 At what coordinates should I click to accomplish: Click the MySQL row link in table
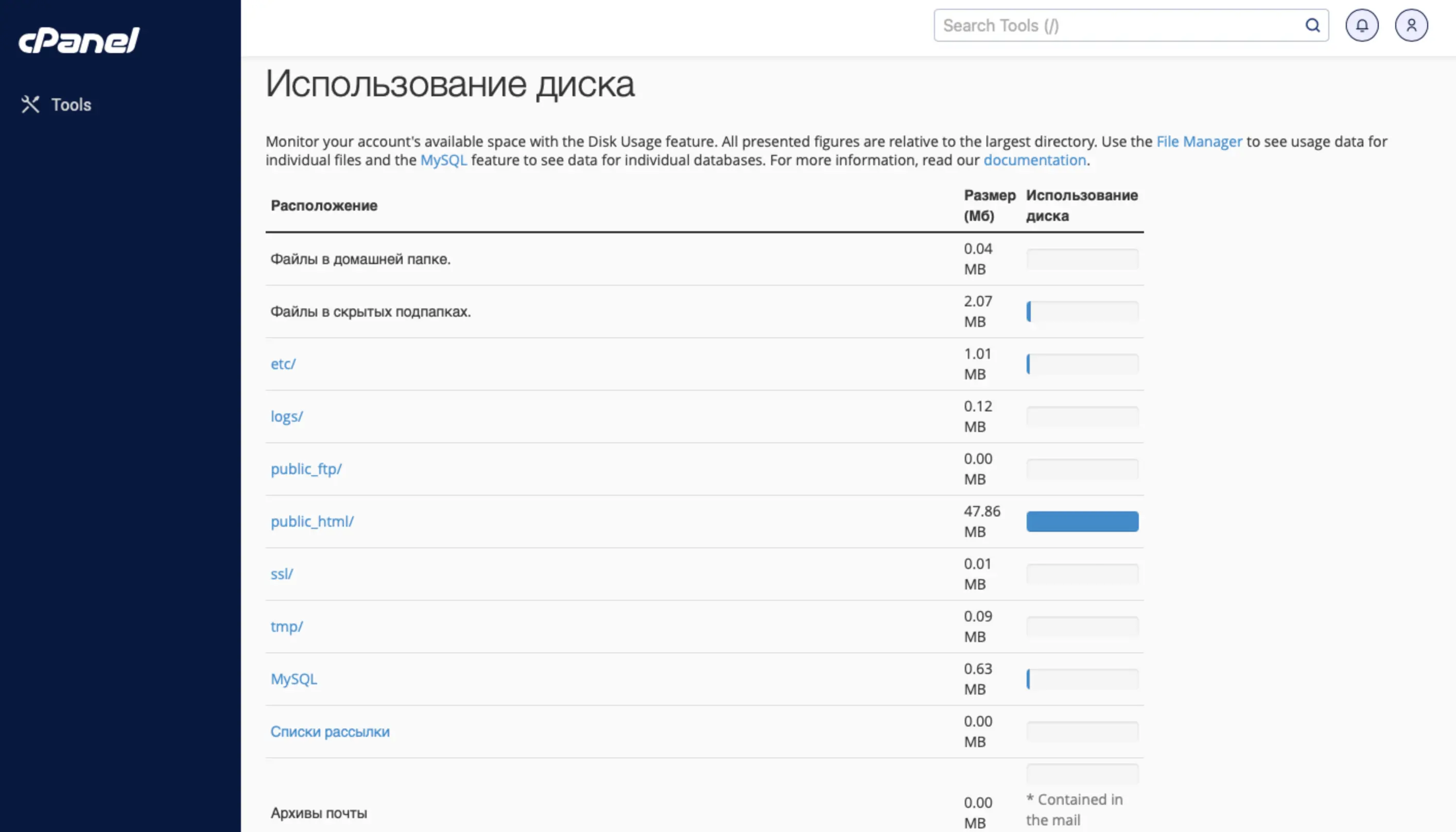pos(293,679)
